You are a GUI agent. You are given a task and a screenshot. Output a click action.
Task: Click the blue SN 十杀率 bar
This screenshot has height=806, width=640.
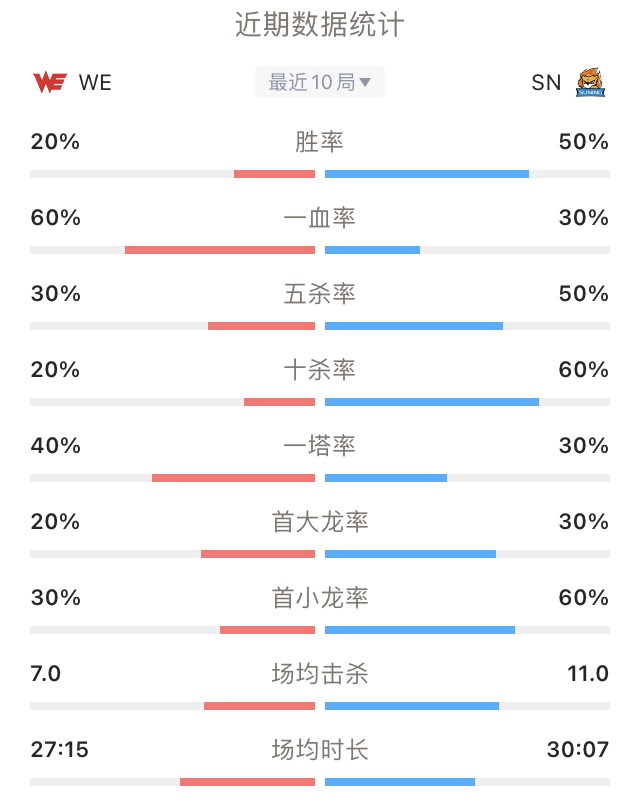(x=432, y=402)
